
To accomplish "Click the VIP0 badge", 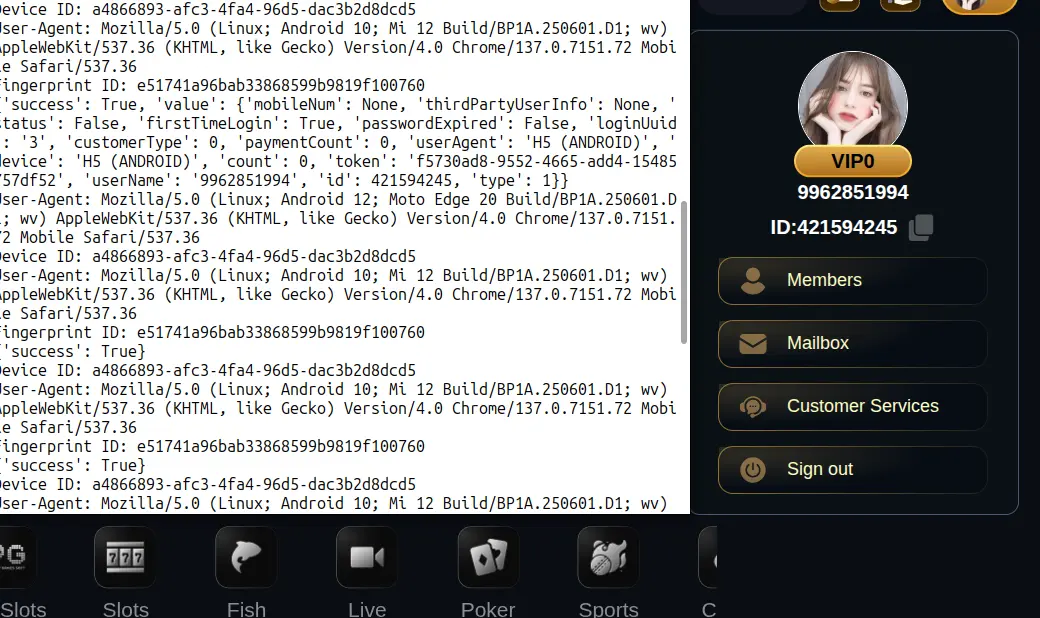I will (852, 161).
